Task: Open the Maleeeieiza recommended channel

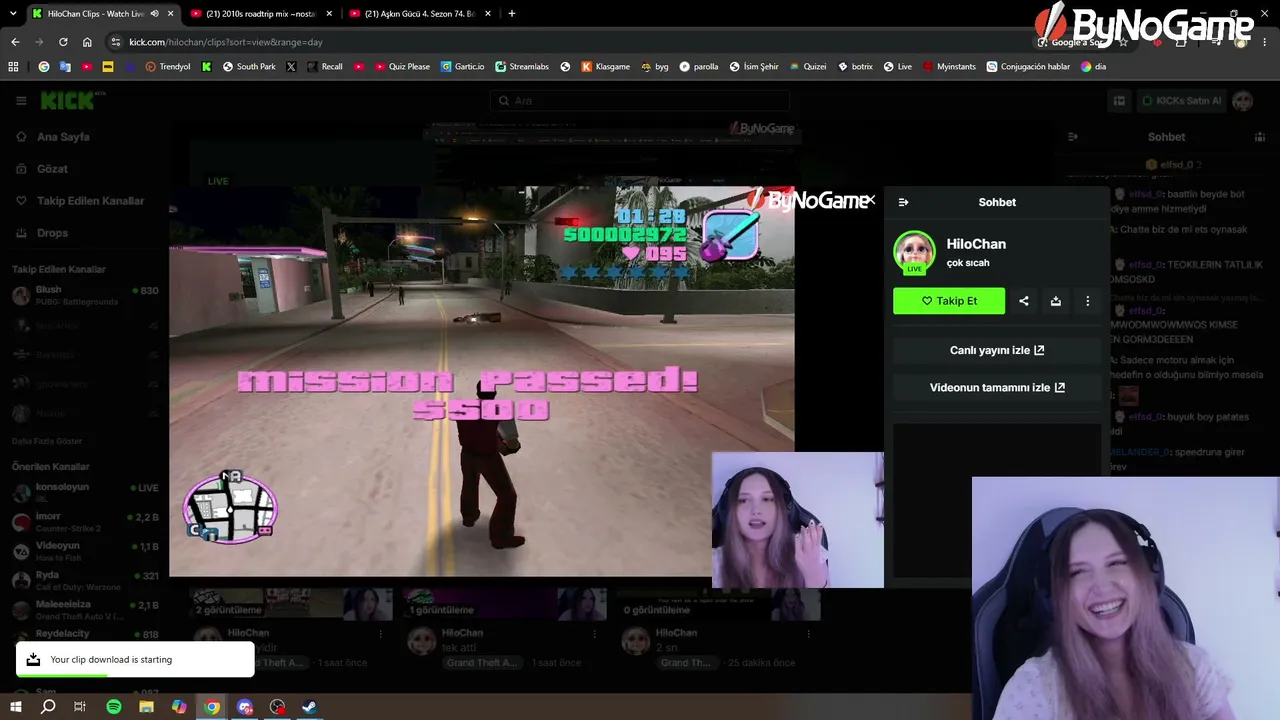Action: (84, 609)
